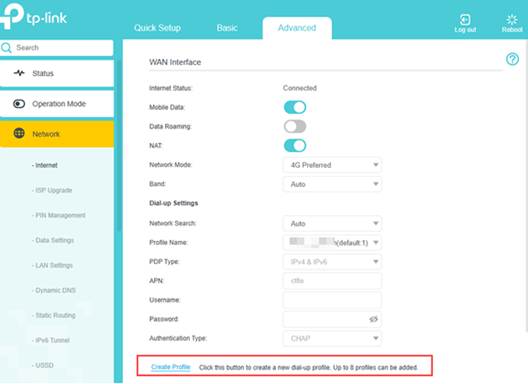The image size is (528, 384).
Task: Select the Network menu item
Action: coord(57,134)
